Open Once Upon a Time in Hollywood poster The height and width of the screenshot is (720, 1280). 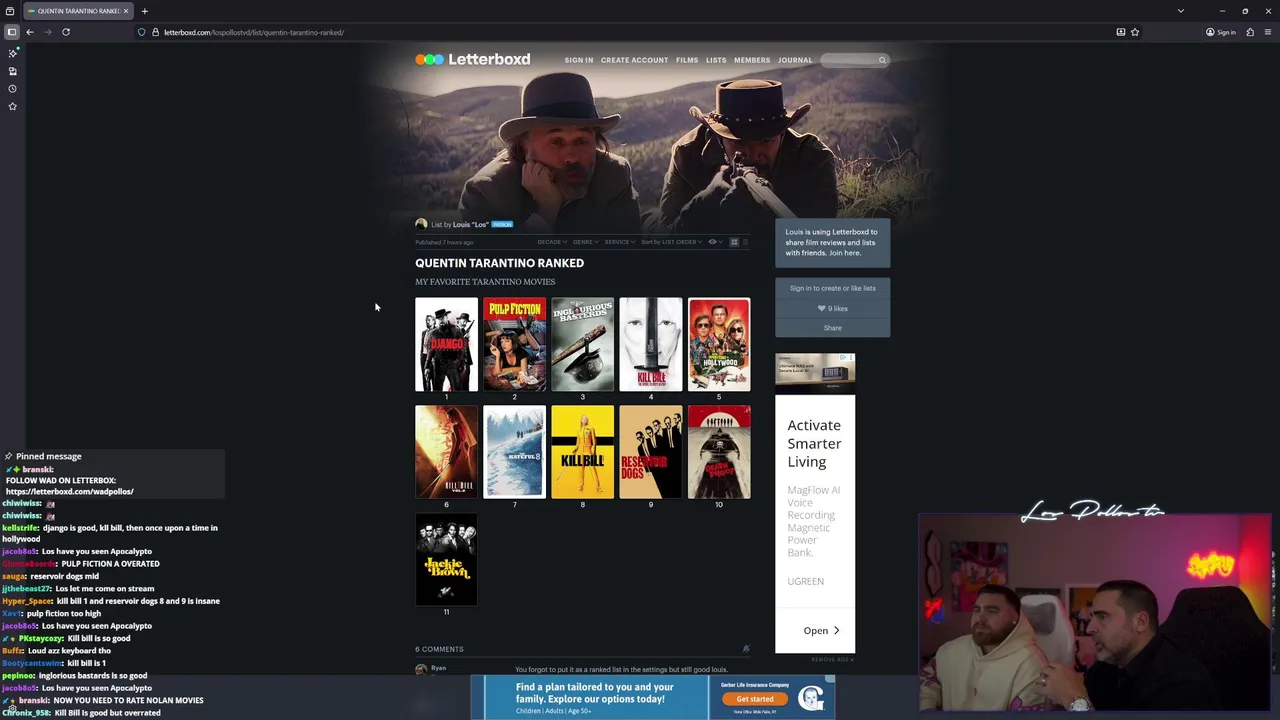[x=719, y=344]
